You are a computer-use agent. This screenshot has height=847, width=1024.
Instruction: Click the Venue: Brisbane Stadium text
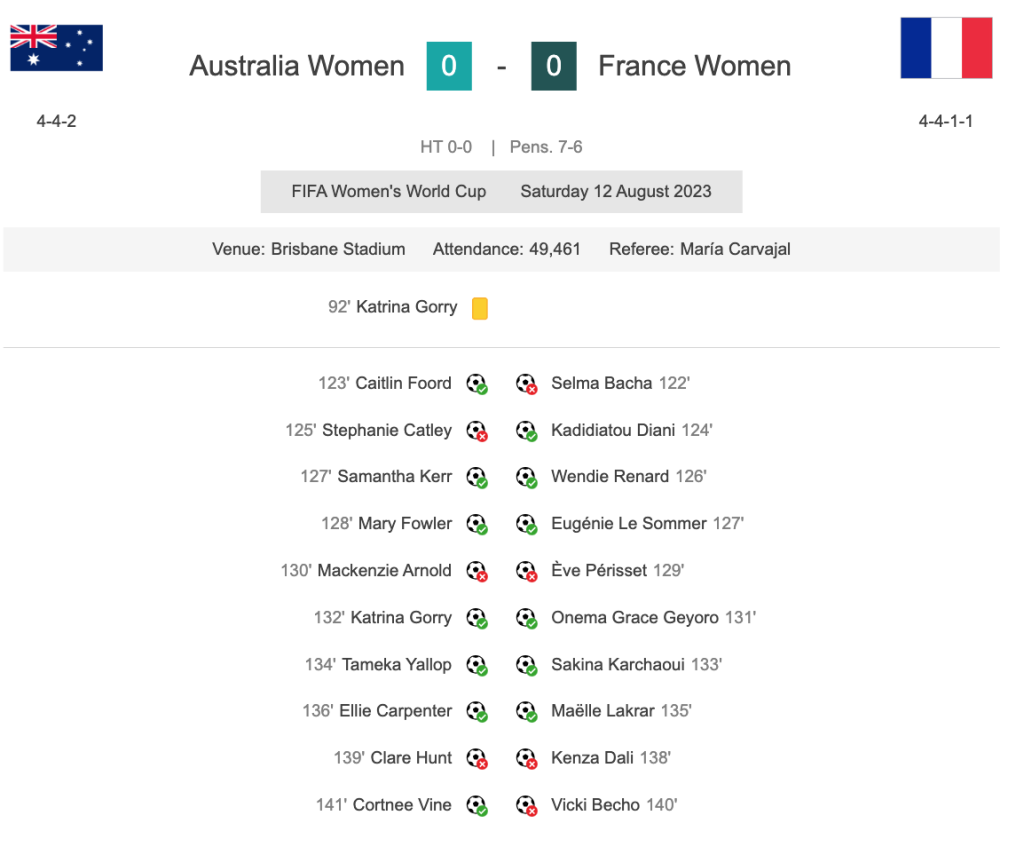coord(308,249)
